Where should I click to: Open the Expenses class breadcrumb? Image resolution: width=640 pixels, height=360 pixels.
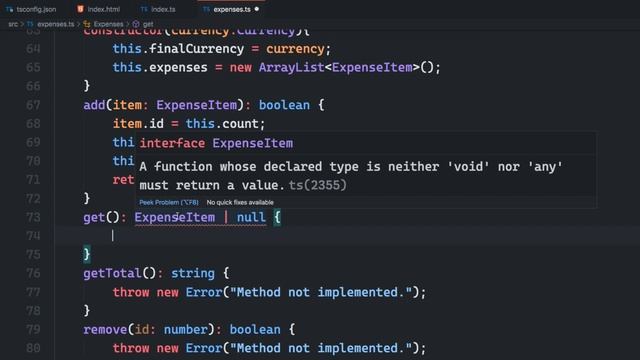click(x=108, y=24)
